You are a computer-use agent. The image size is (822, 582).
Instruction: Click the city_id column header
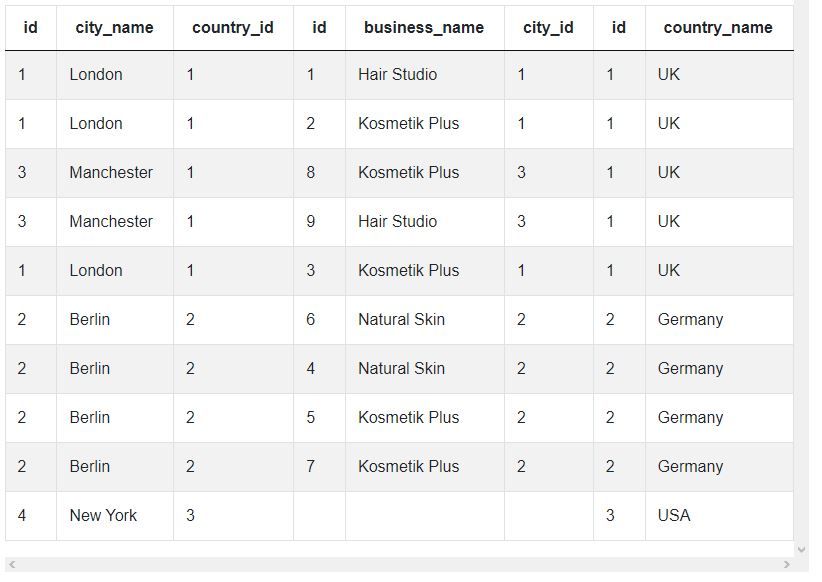click(x=548, y=28)
